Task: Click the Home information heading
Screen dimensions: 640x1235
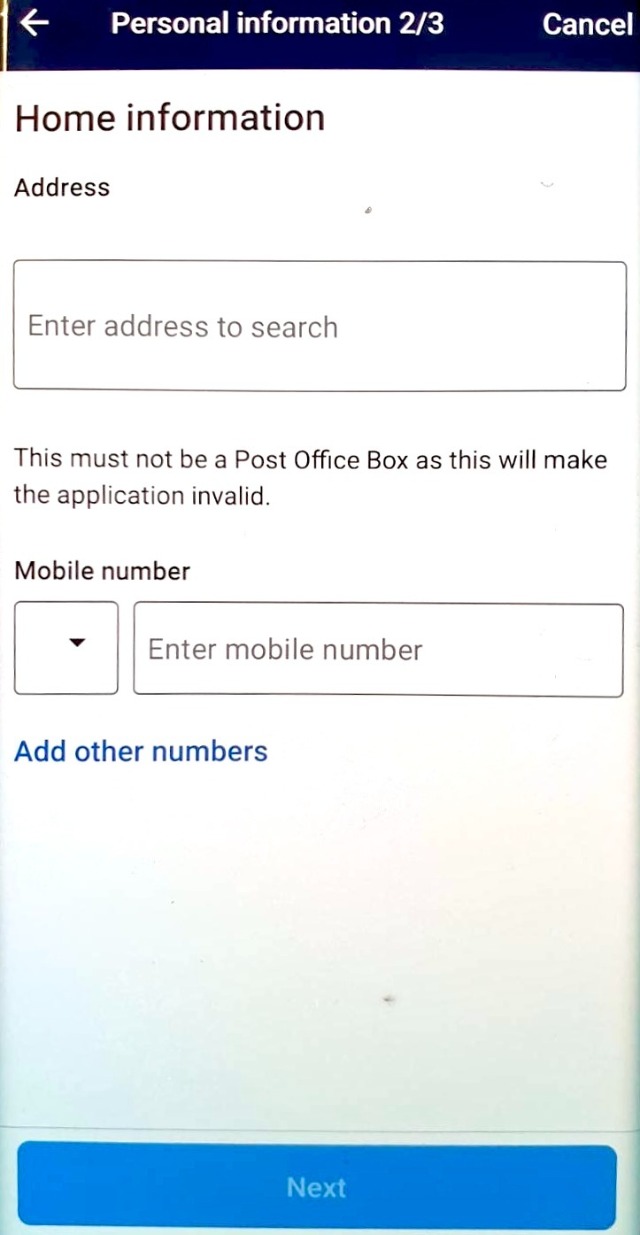Action: pos(170,118)
